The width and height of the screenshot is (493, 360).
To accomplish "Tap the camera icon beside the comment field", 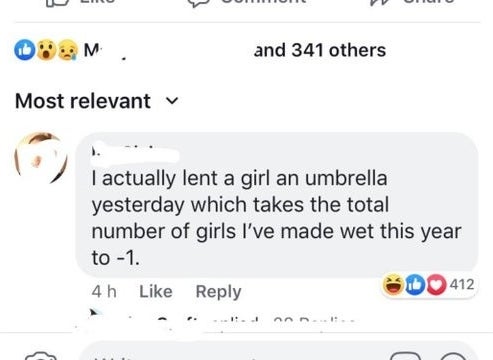I will point(41,356).
